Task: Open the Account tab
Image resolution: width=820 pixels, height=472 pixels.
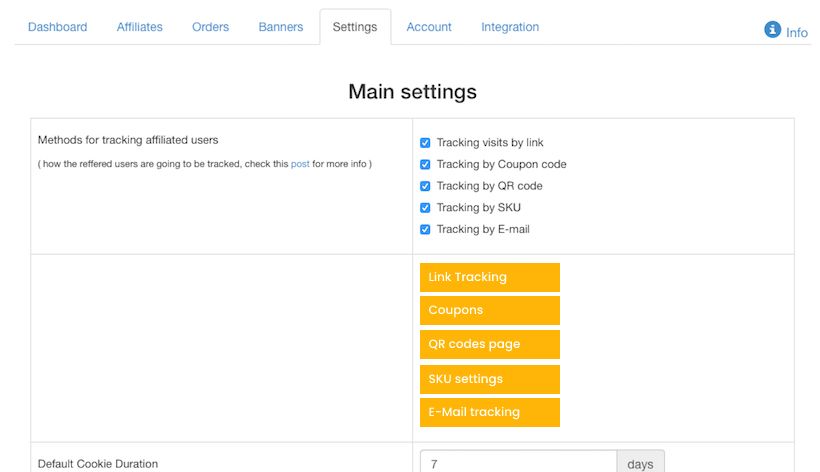Action: (429, 27)
